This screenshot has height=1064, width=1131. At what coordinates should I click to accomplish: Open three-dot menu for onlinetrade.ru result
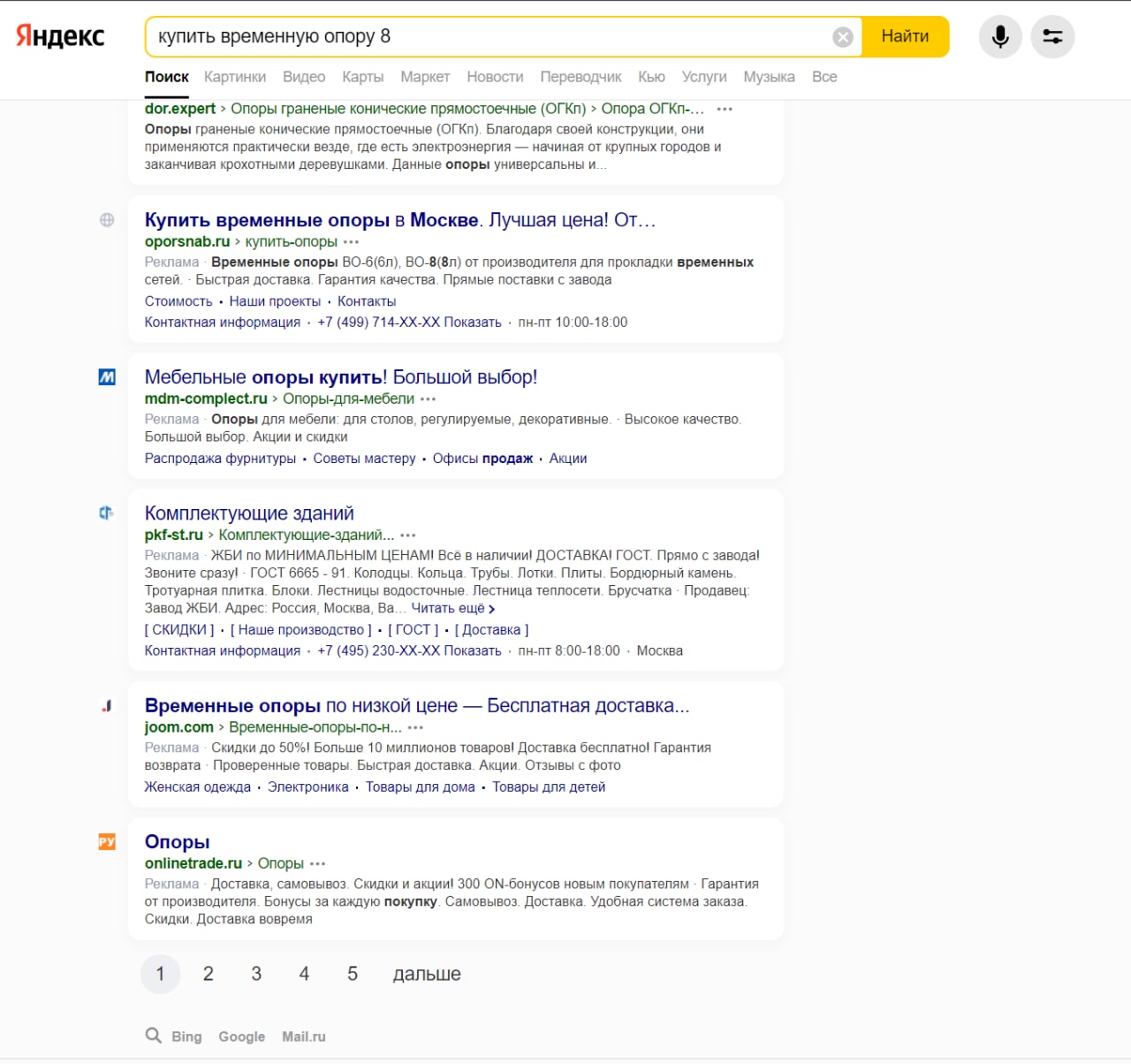click(317, 864)
